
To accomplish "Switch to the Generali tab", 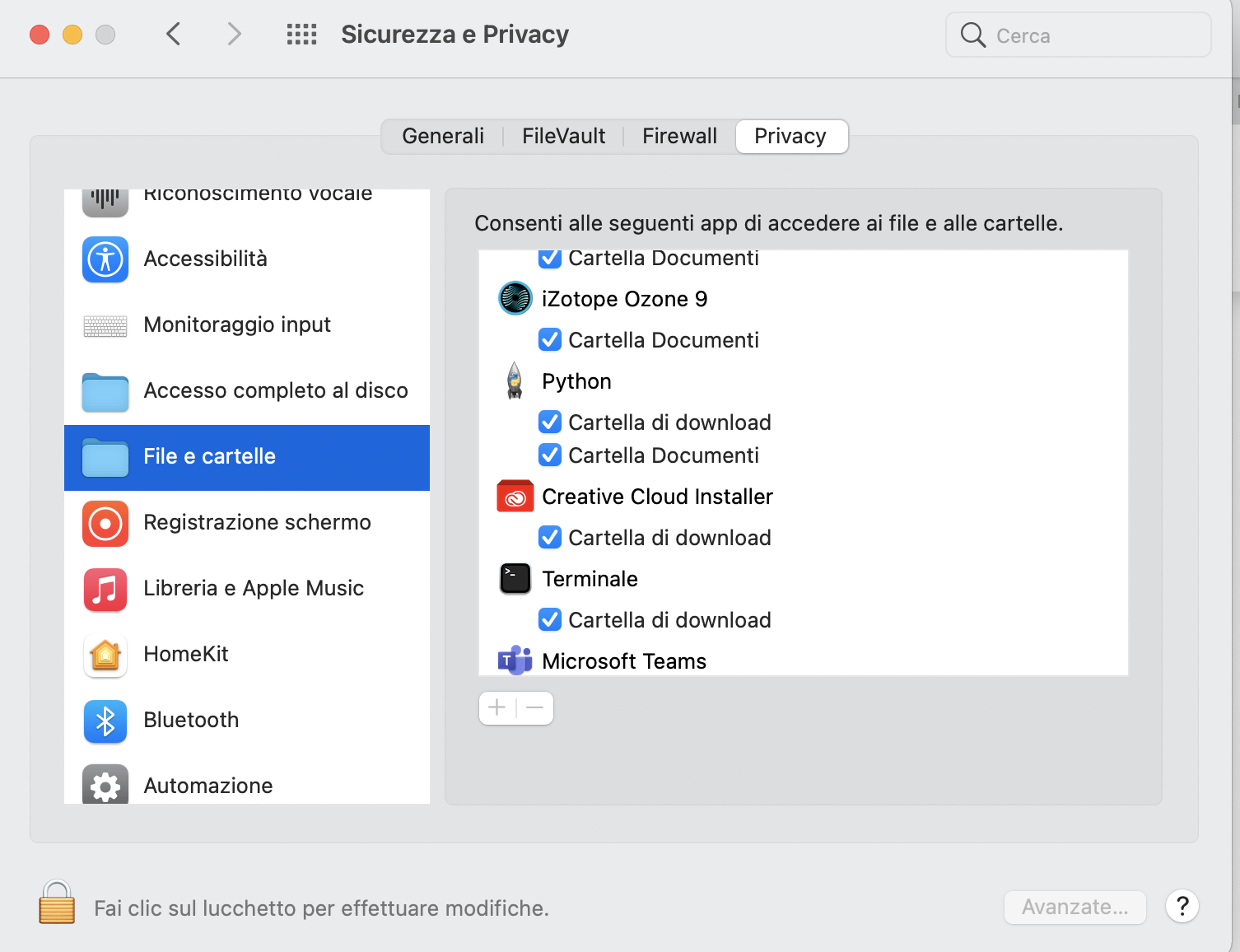I will (x=443, y=137).
